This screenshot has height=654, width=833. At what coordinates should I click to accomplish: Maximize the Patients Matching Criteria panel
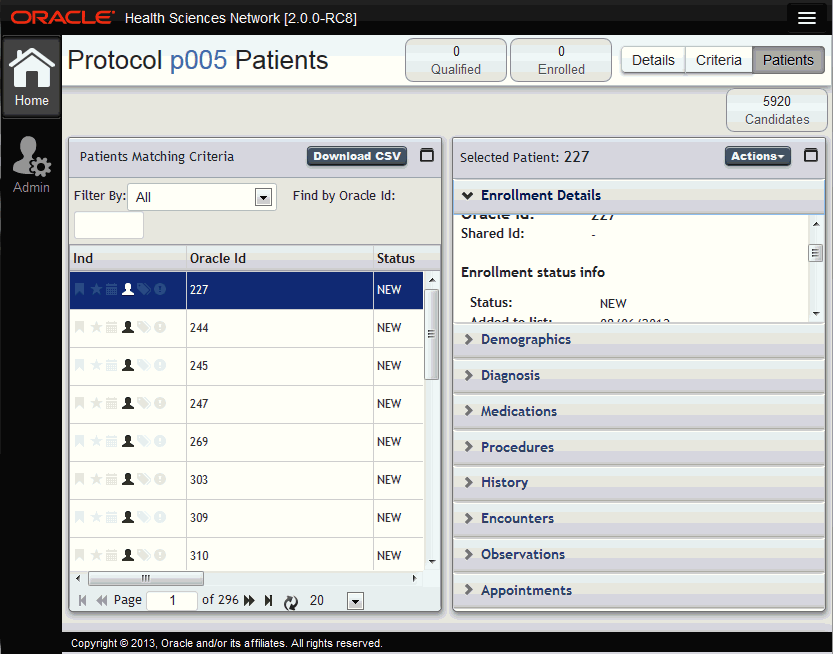(427, 156)
